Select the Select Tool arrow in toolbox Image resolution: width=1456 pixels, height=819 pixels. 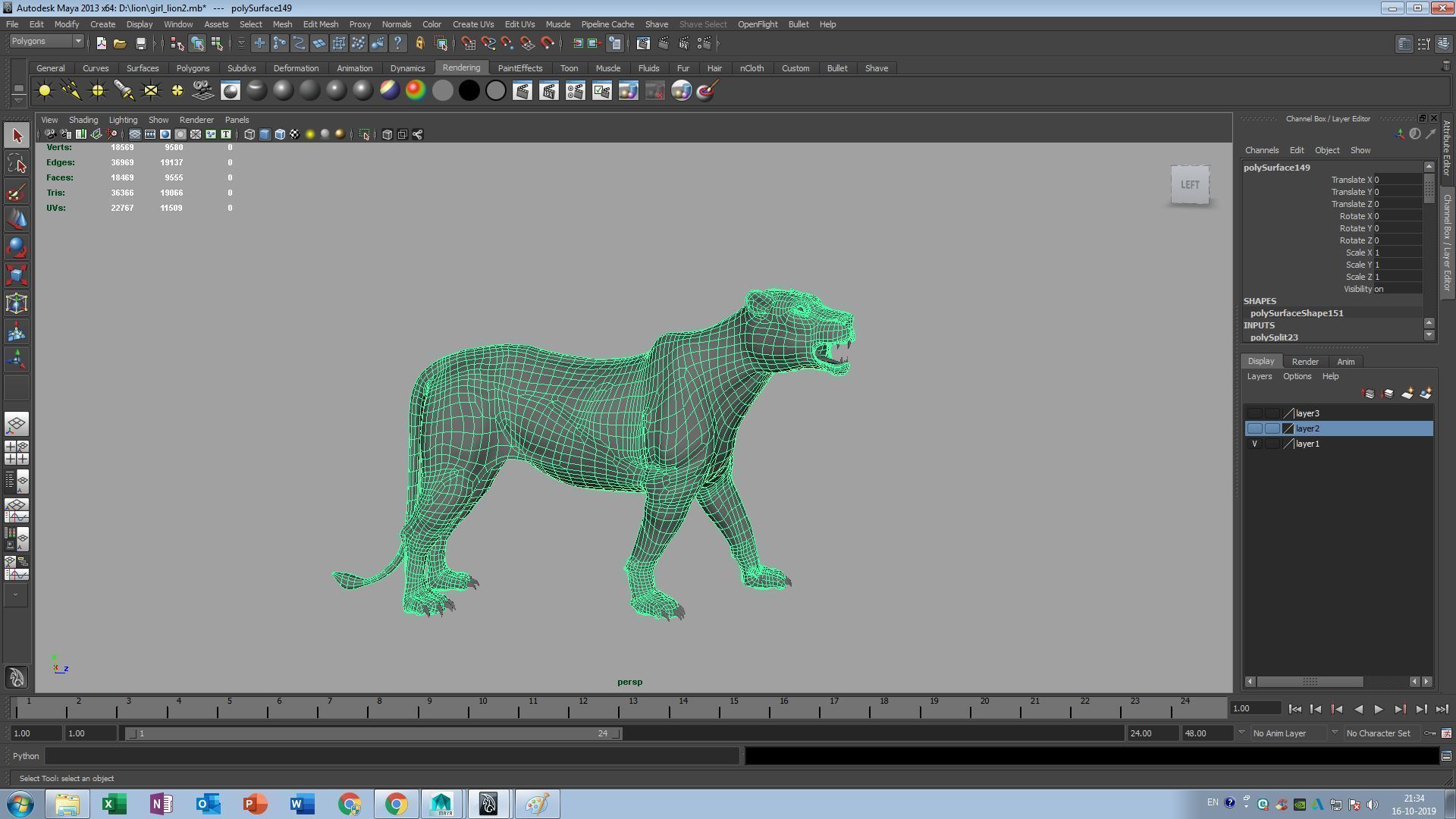[x=17, y=136]
